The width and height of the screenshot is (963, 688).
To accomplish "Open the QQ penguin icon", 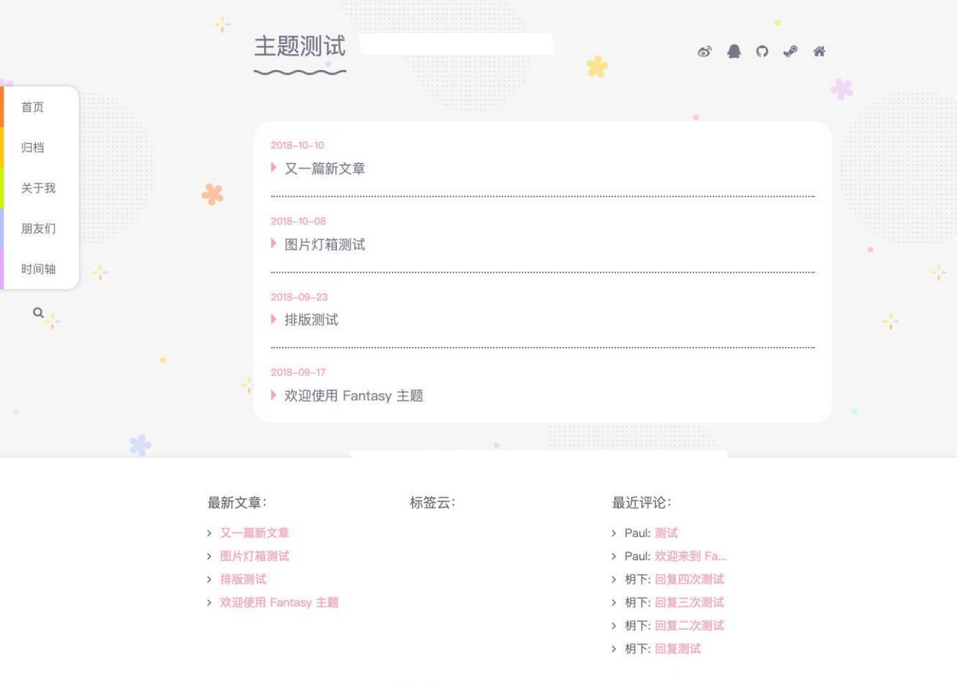I will (x=734, y=52).
